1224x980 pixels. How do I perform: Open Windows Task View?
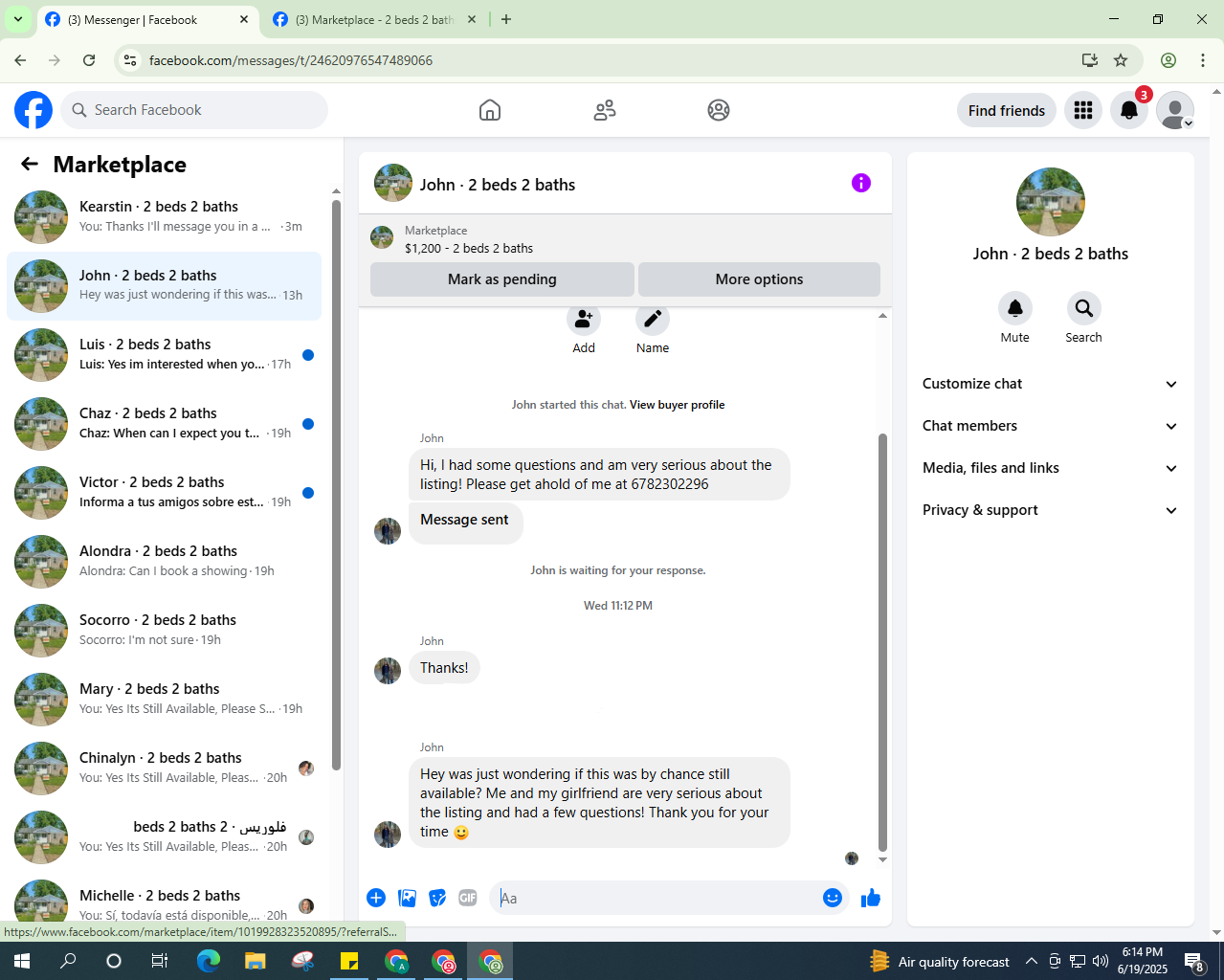[160, 961]
